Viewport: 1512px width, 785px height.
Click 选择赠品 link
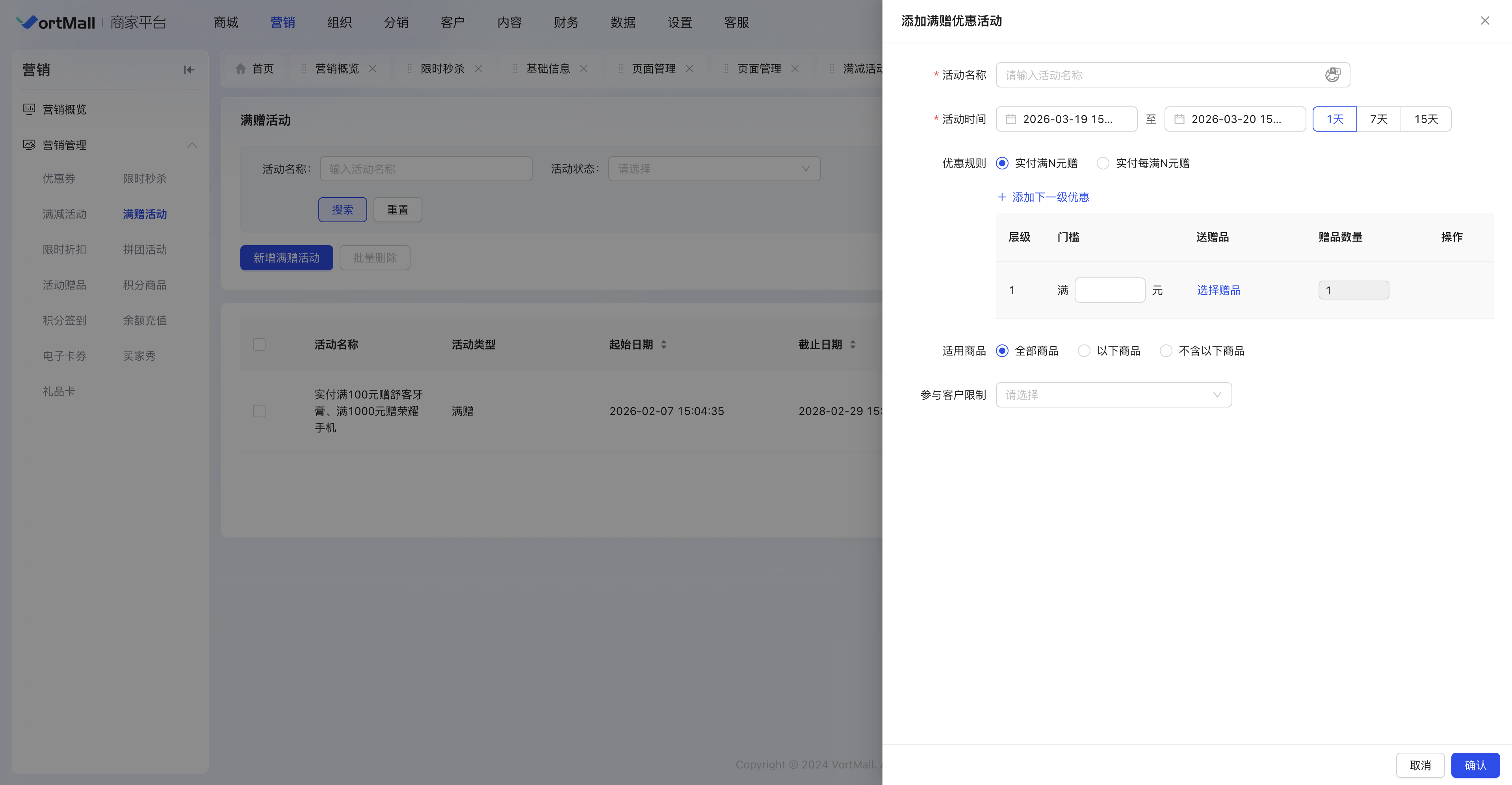click(x=1219, y=290)
